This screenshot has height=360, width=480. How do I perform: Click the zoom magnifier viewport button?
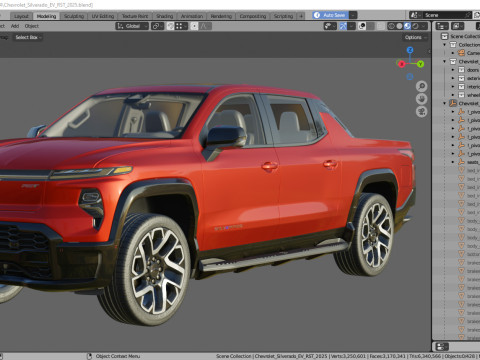pyautogui.click(x=422, y=86)
